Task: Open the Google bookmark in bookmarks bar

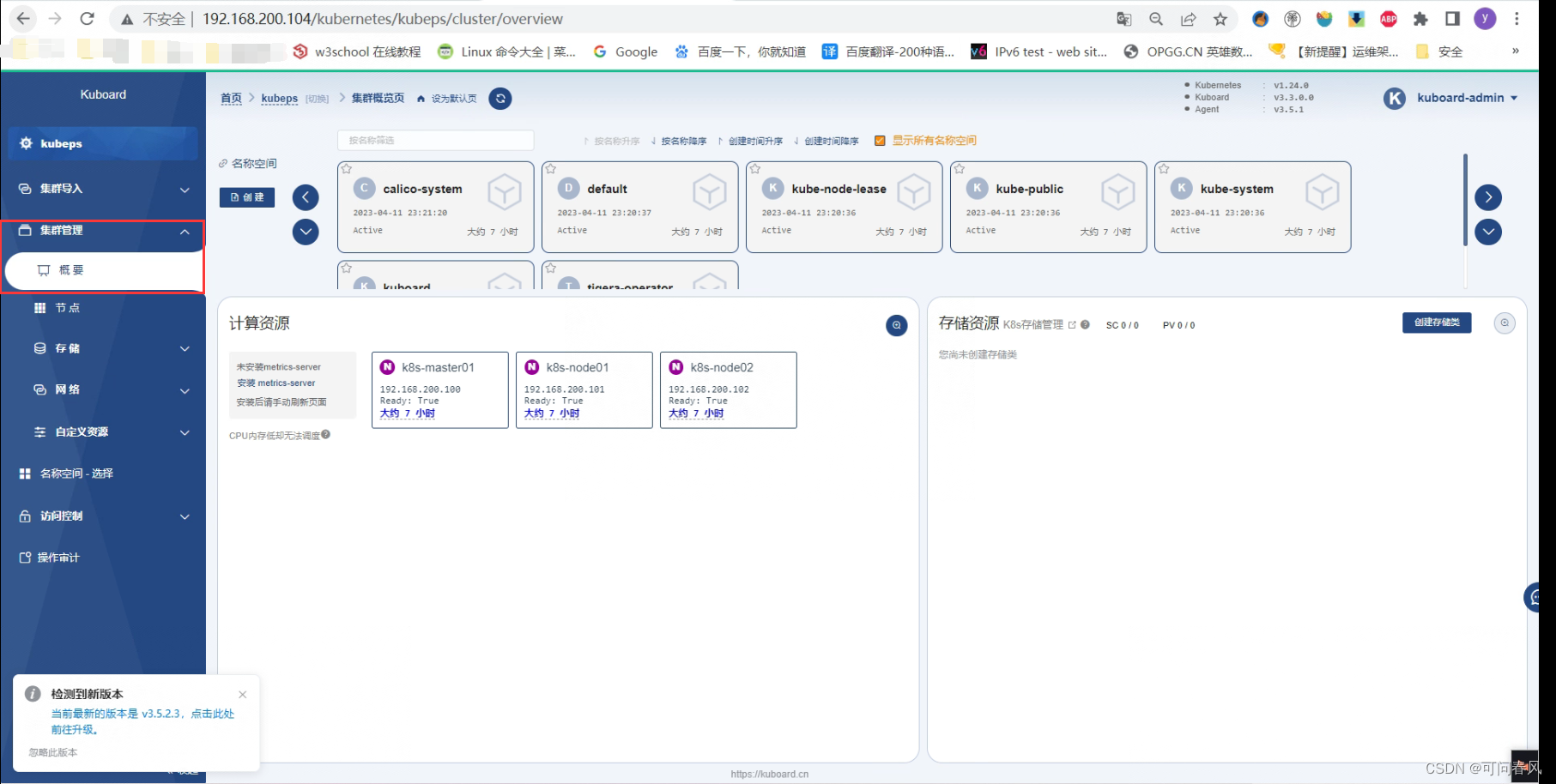Action: 626,51
